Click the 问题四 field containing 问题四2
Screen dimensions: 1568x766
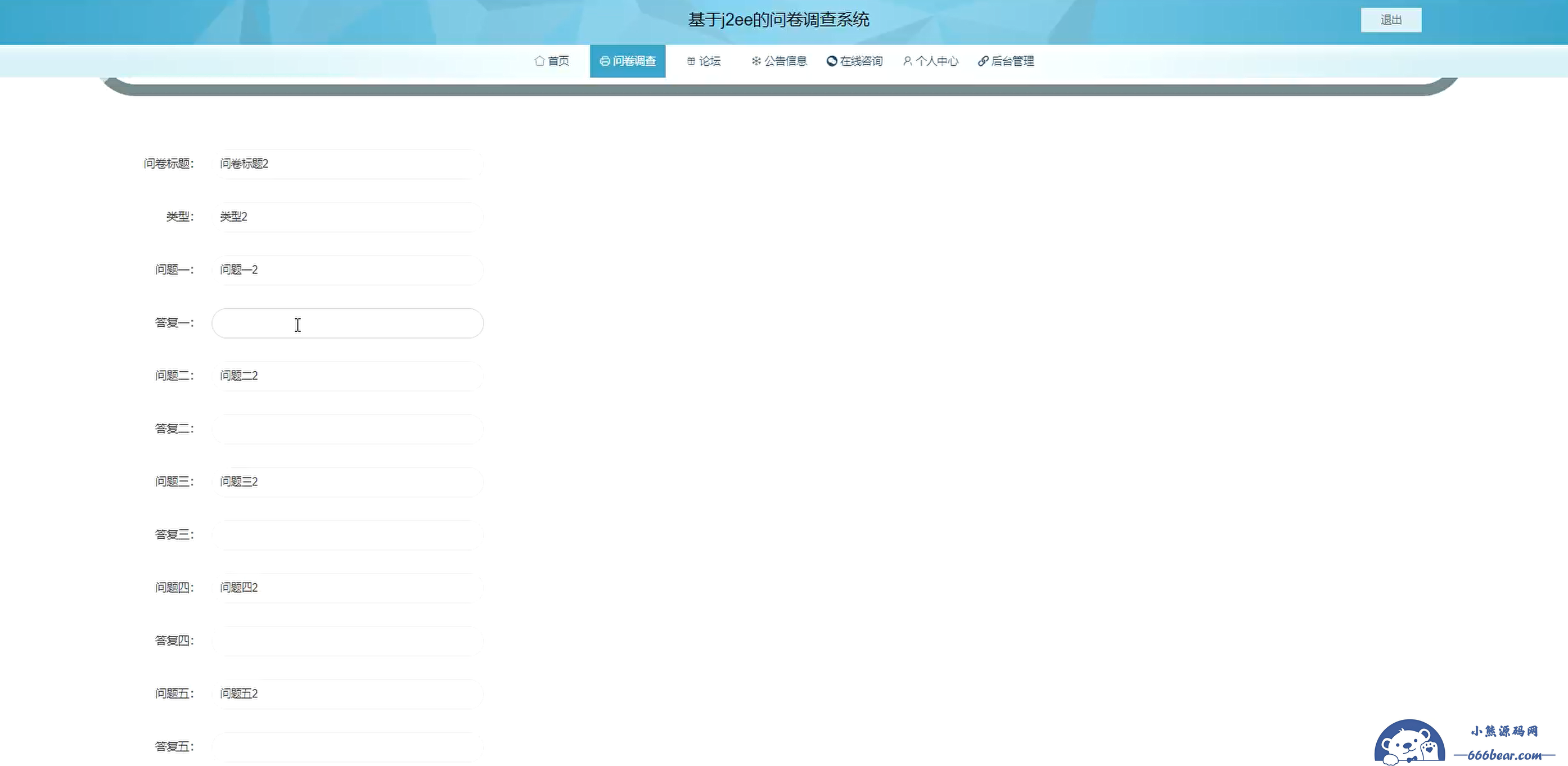(348, 588)
